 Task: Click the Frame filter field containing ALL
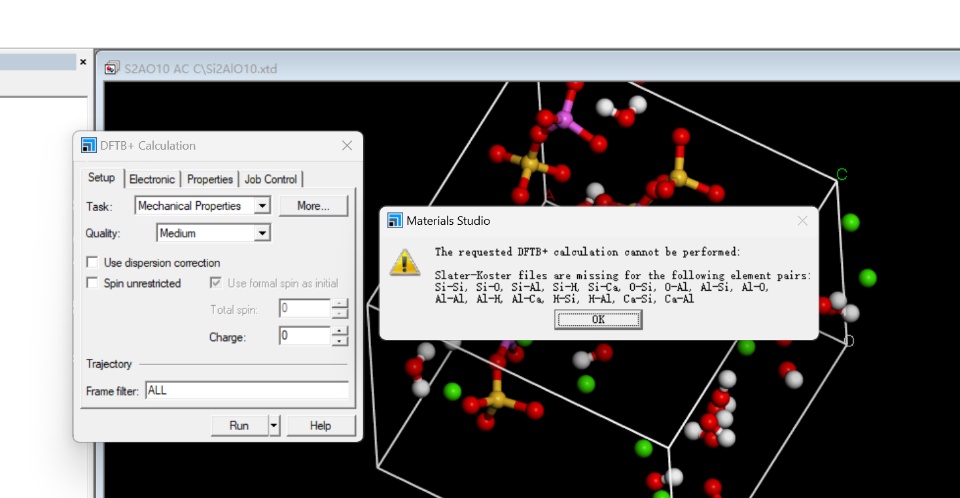(x=247, y=390)
